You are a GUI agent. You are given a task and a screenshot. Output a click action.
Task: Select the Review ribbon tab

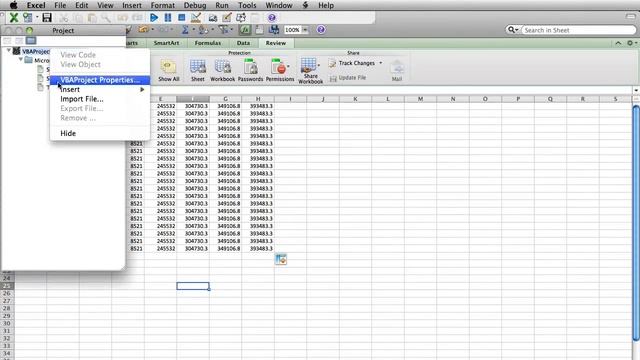coord(276,43)
